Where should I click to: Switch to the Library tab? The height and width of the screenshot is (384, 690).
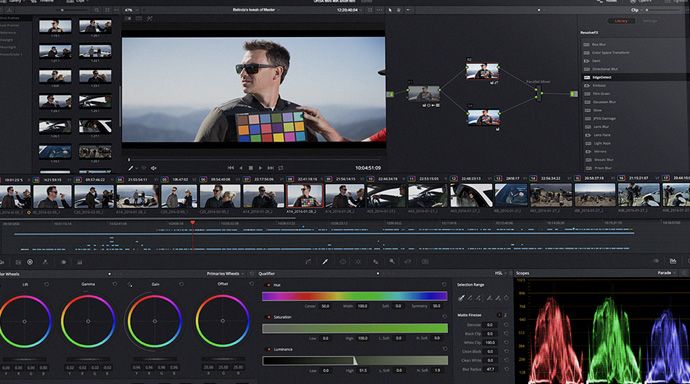click(621, 21)
